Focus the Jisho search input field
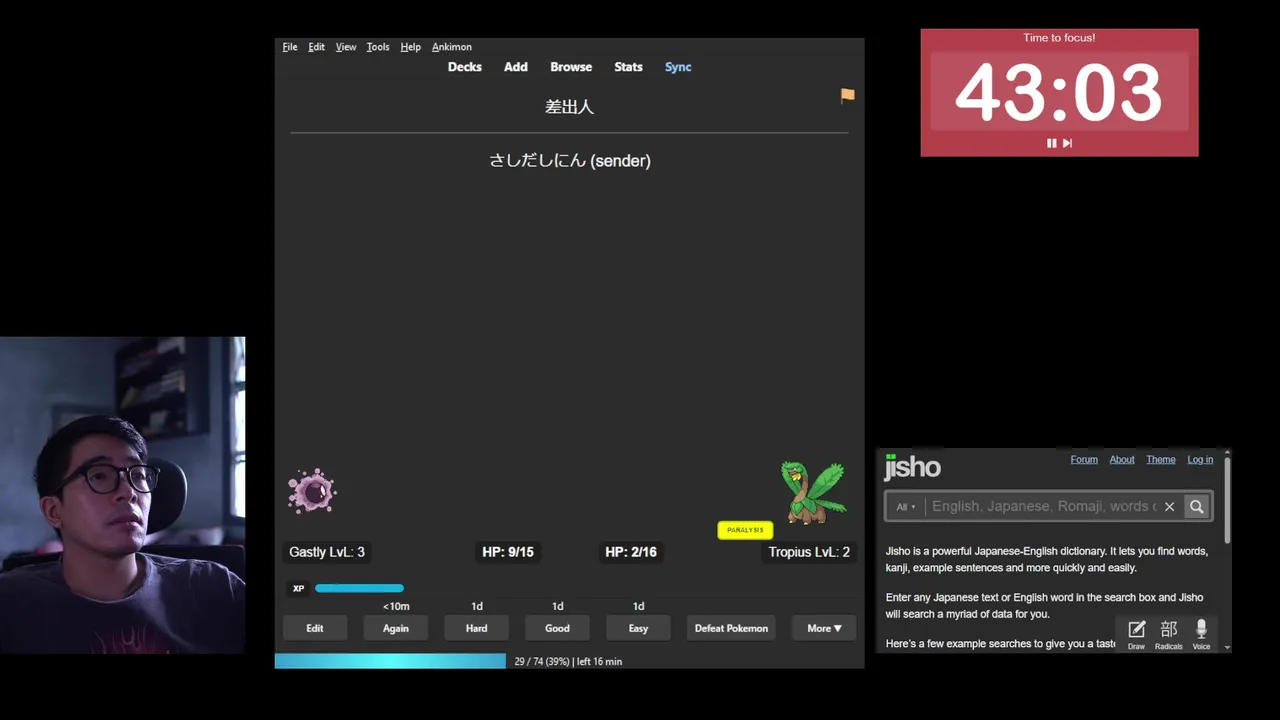This screenshot has width=1280, height=720. point(1043,507)
